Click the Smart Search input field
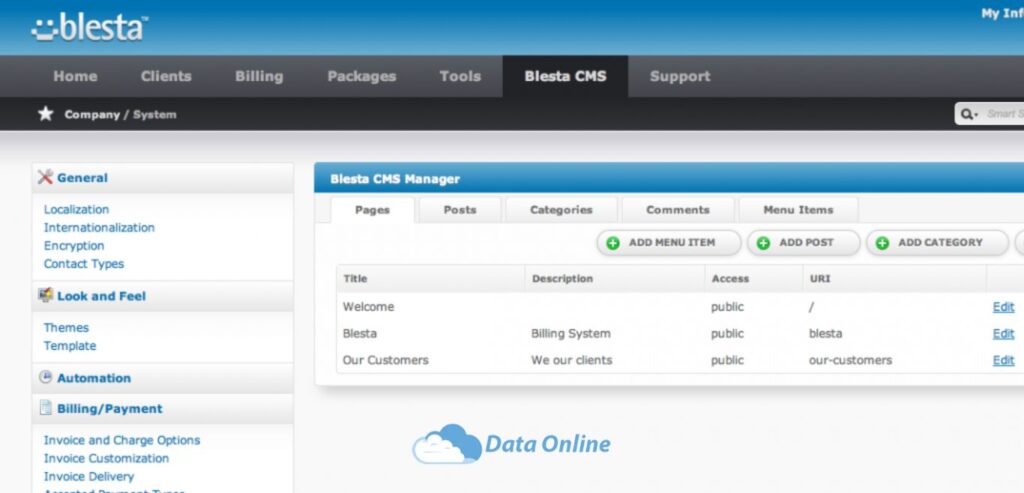Screen dimensions: 1024x493 (1004, 114)
